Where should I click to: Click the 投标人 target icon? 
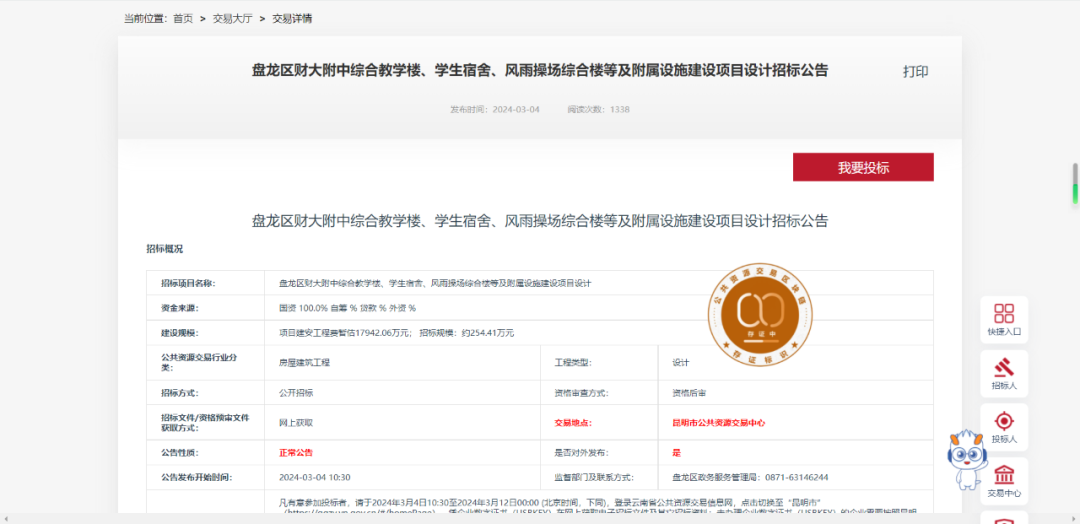point(1004,427)
